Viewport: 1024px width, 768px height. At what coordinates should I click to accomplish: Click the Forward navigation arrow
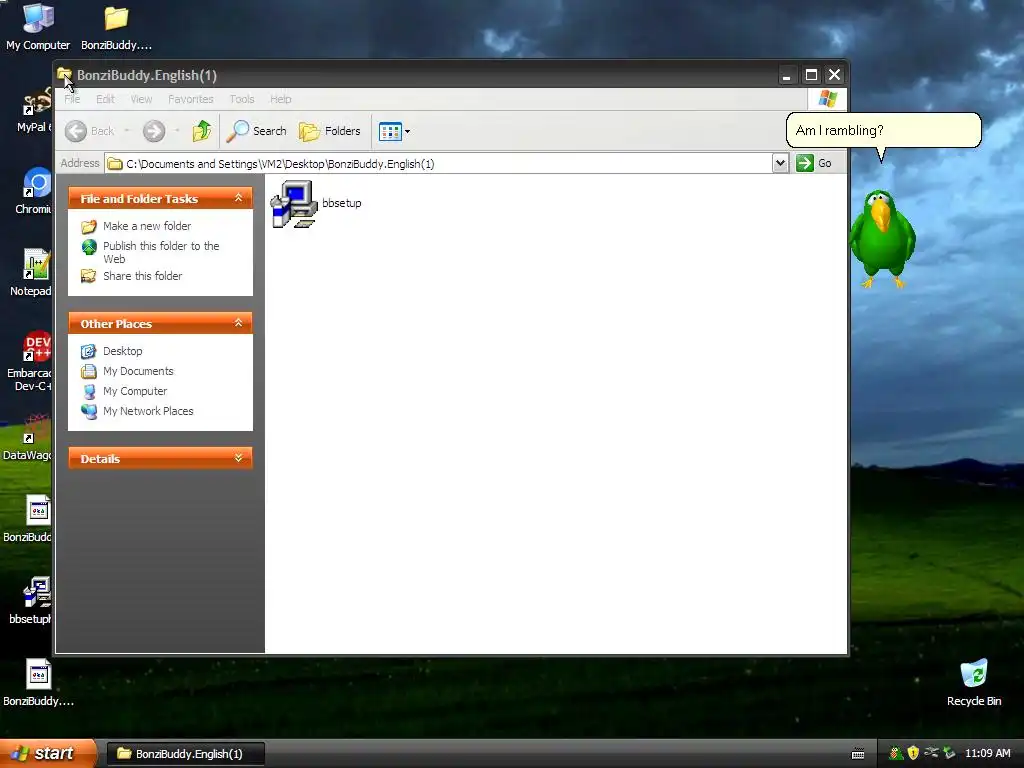point(154,131)
